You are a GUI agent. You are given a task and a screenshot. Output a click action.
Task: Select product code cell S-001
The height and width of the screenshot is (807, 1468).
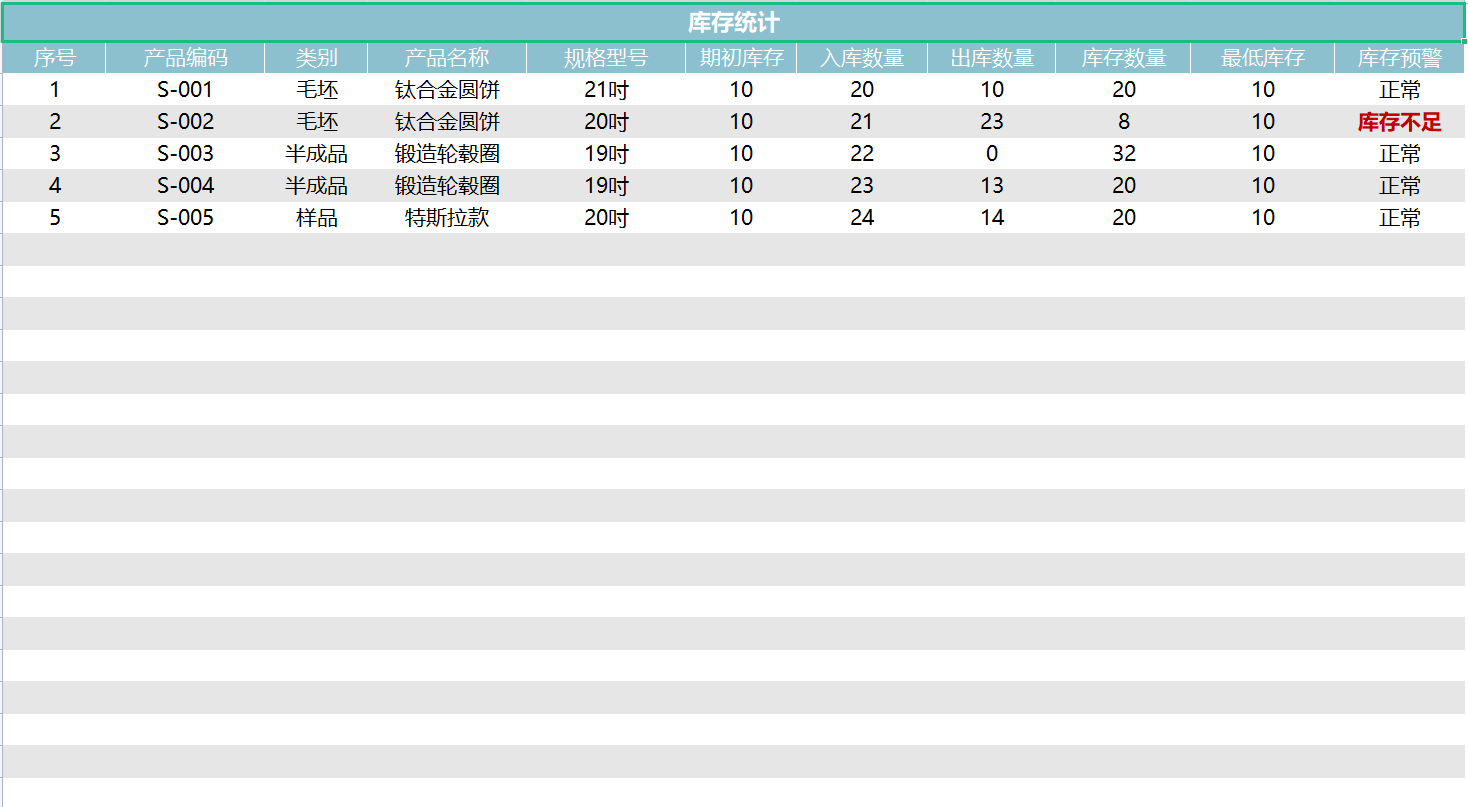[x=185, y=90]
